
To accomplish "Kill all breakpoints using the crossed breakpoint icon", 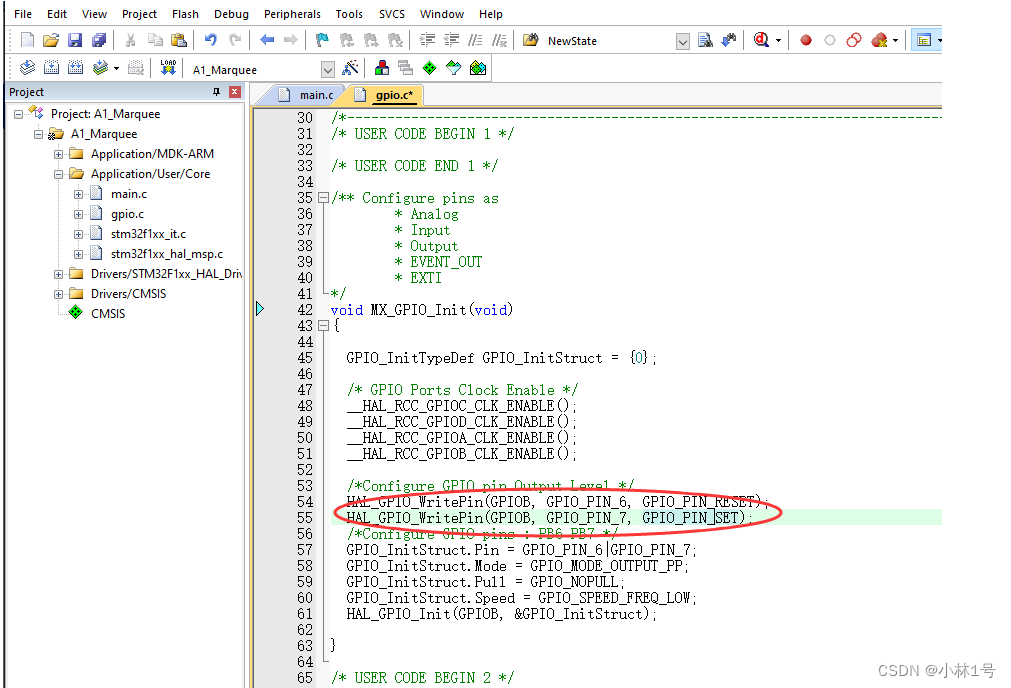I will click(x=878, y=40).
